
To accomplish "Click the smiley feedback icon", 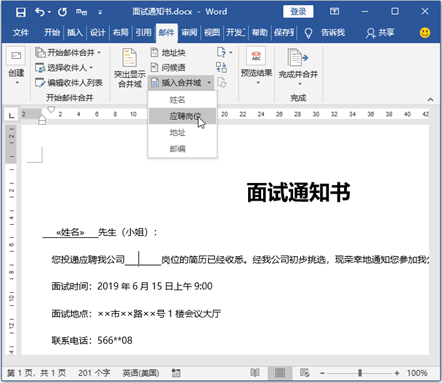I will 425,33.
